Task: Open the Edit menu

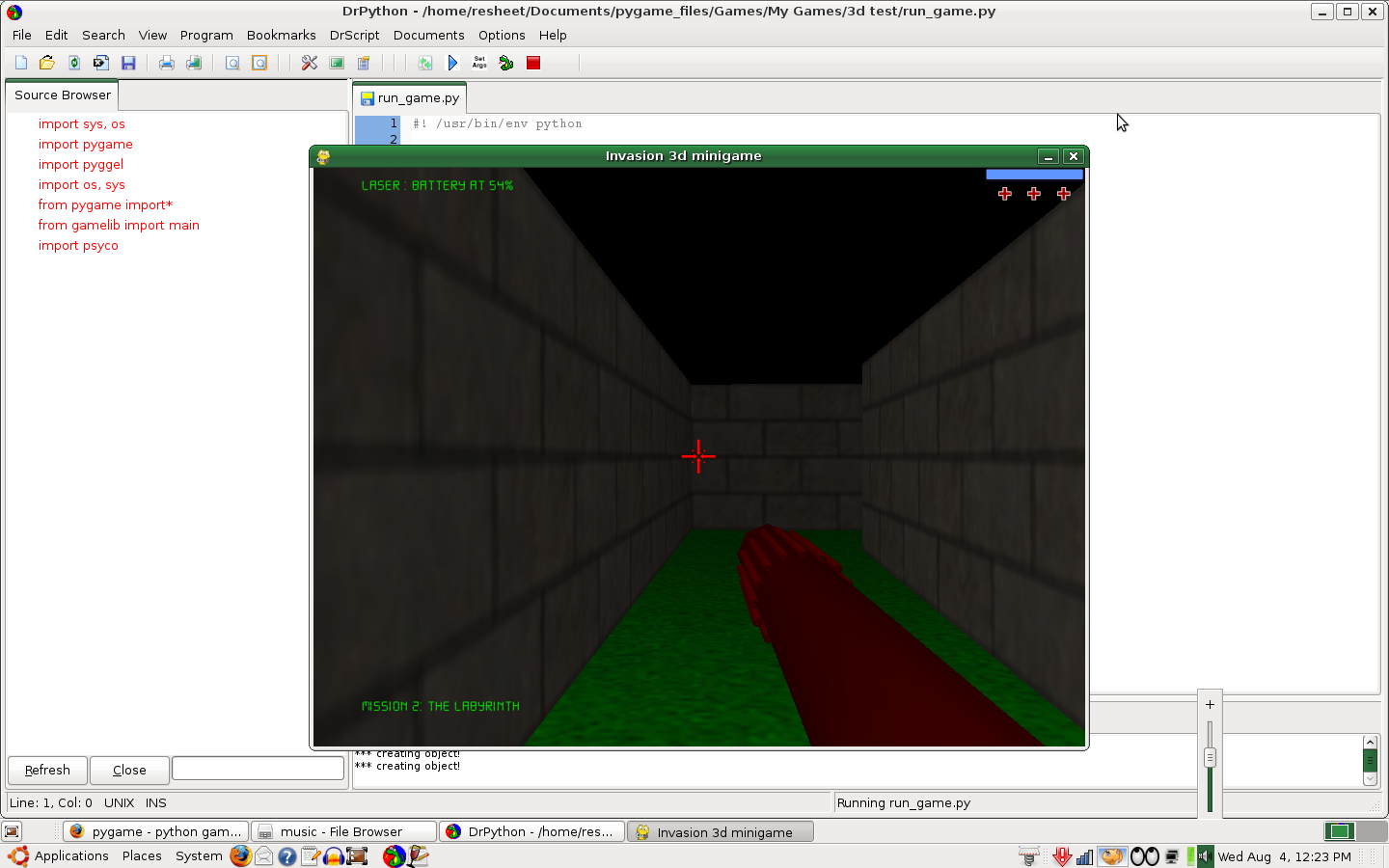Action: (x=57, y=35)
